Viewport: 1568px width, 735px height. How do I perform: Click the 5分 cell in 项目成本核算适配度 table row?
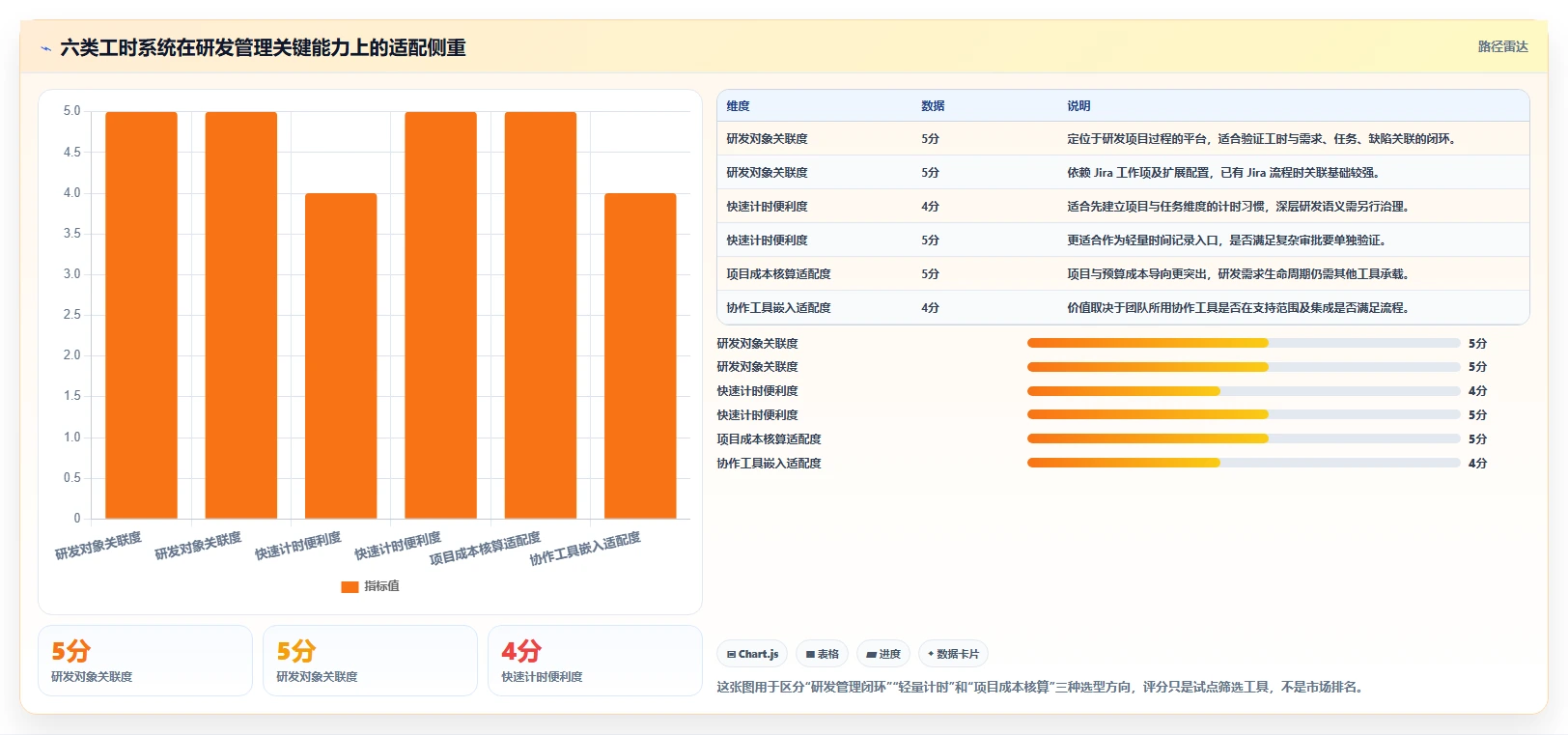930,274
